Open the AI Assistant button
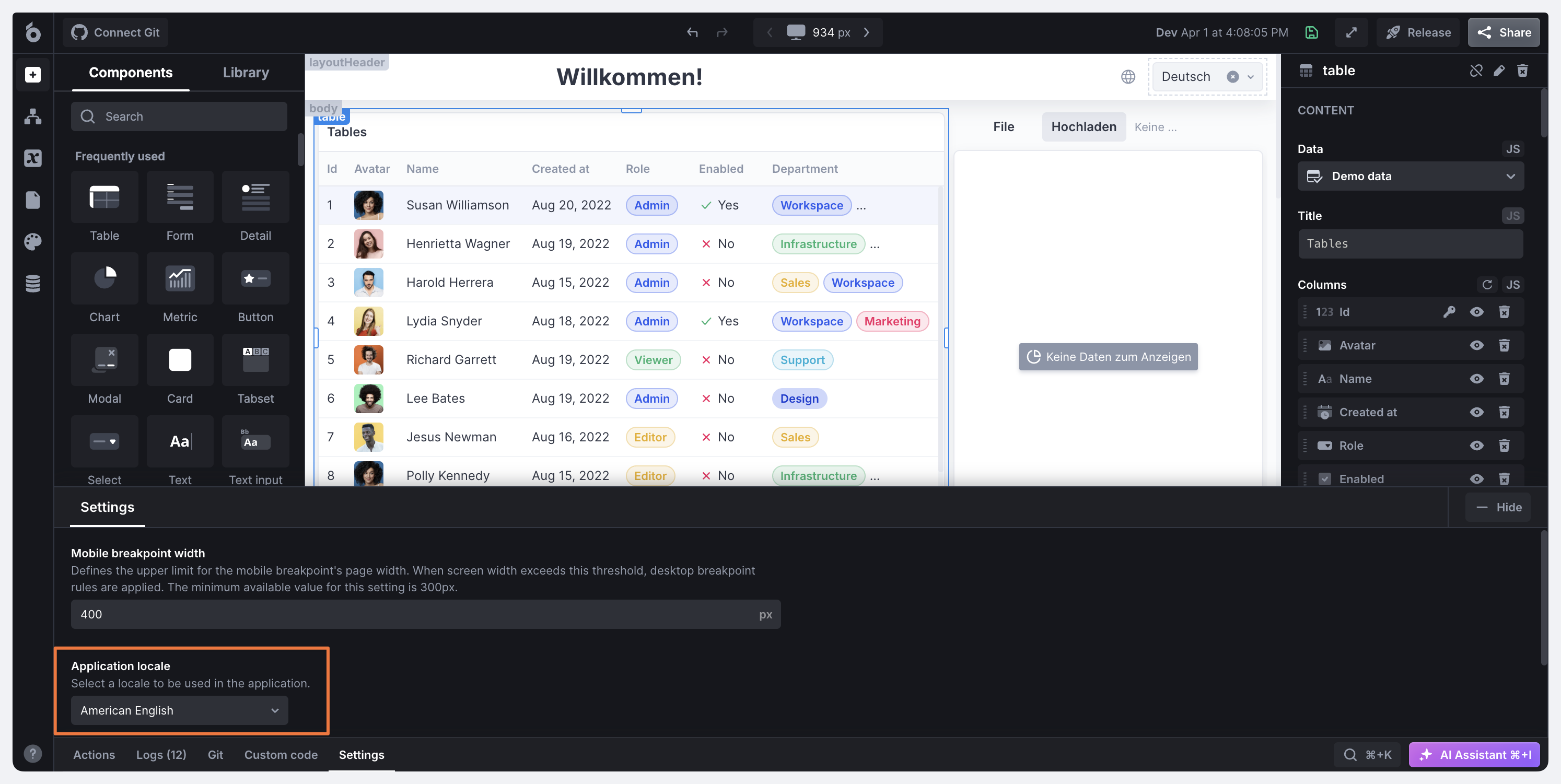Viewport: 1561px width, 784px height. click(x=1474, y=754)
